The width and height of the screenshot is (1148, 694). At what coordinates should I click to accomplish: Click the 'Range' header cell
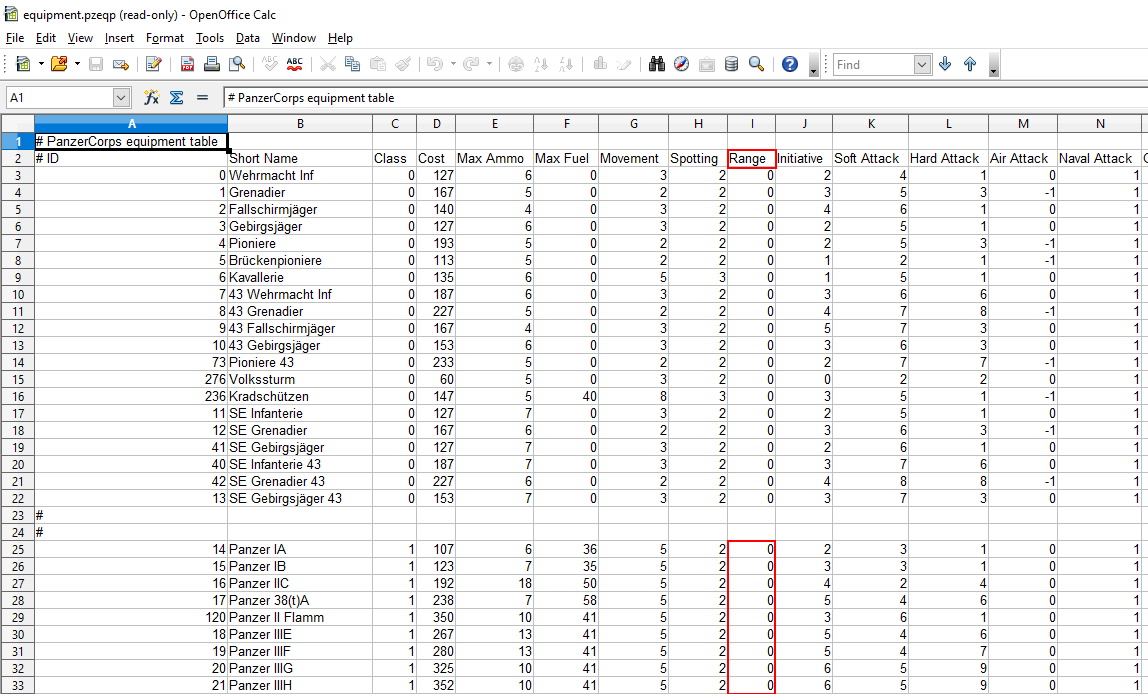point(752,158)
